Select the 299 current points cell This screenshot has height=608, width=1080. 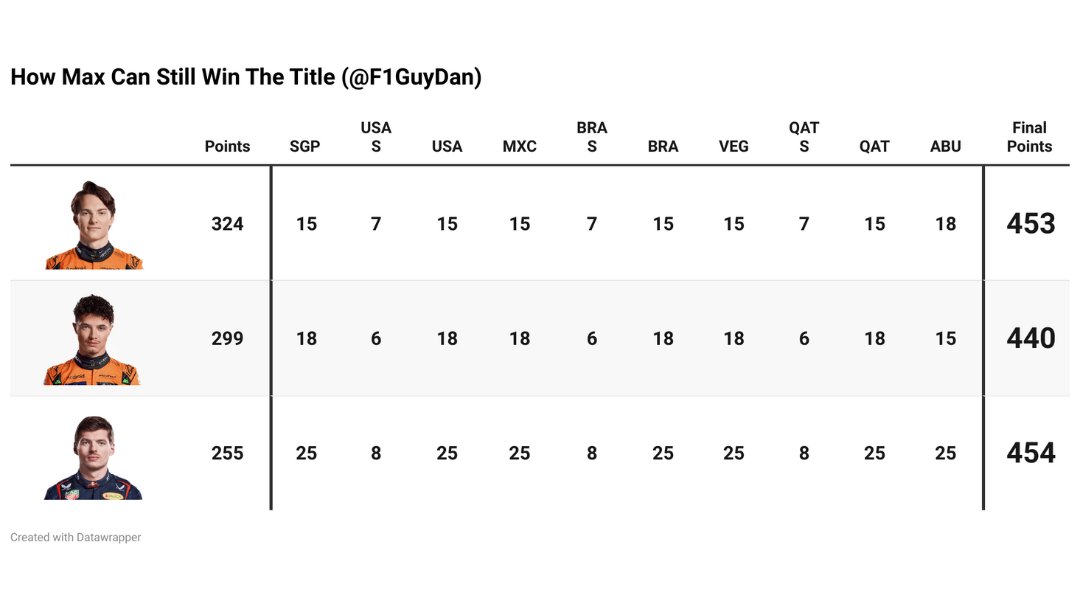[x=227, y=338]
